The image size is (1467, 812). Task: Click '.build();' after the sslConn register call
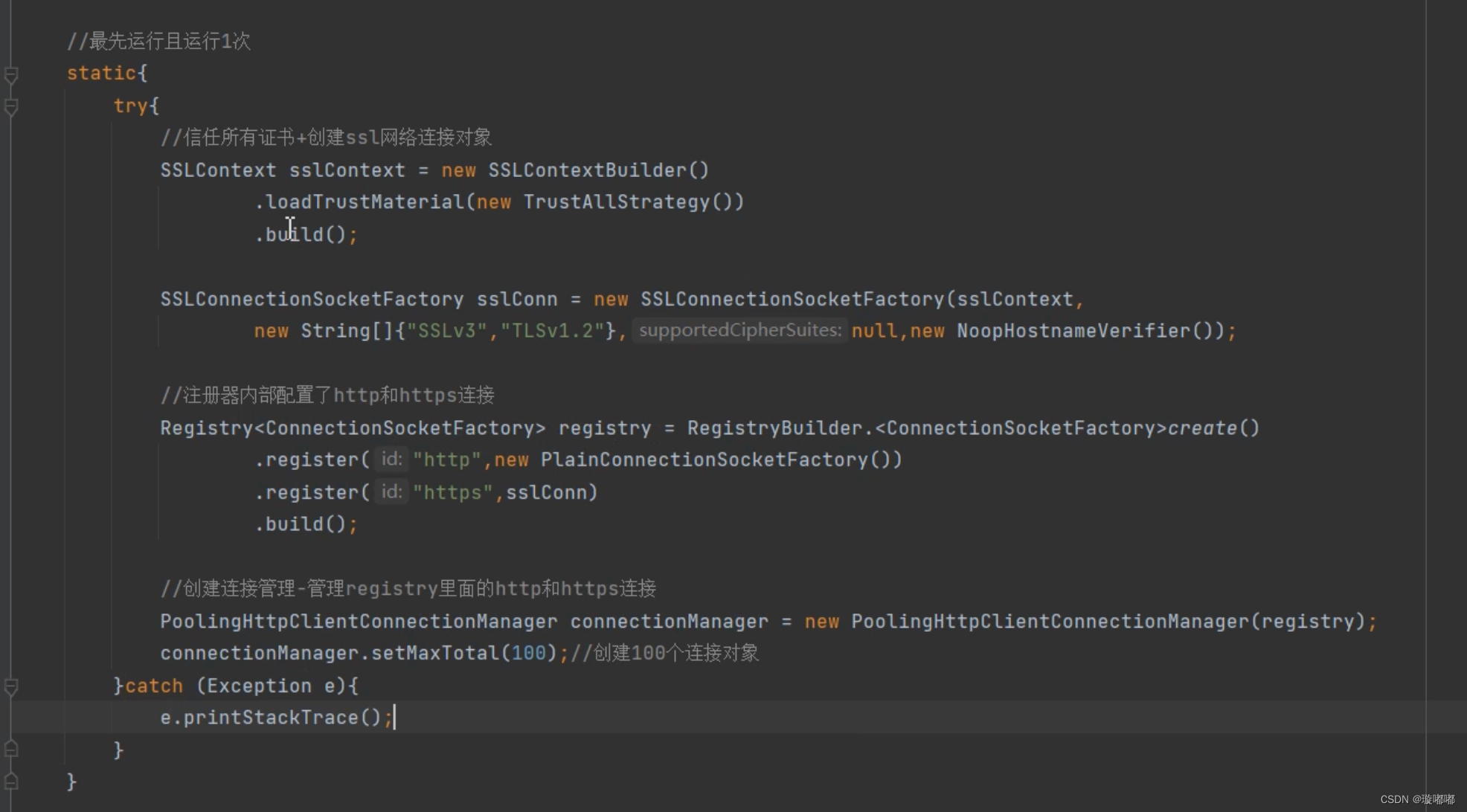click(306, 524)
